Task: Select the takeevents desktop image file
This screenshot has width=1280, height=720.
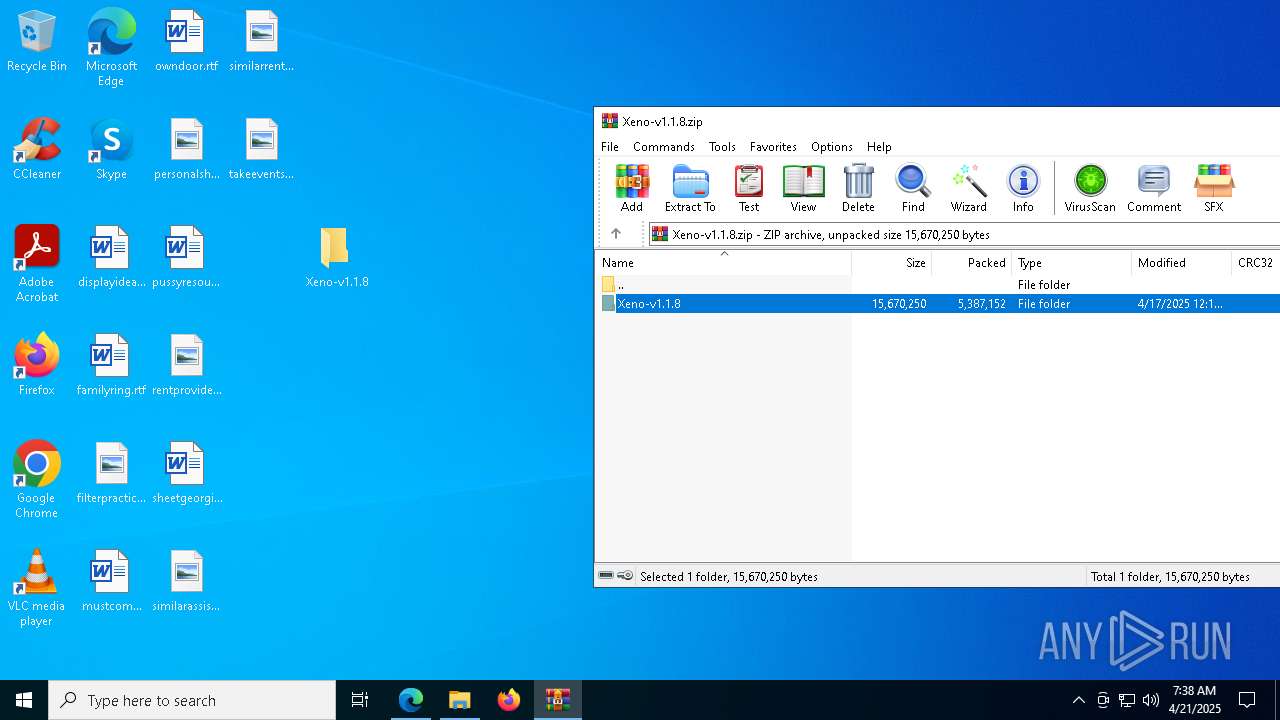Action: point(261,150)
